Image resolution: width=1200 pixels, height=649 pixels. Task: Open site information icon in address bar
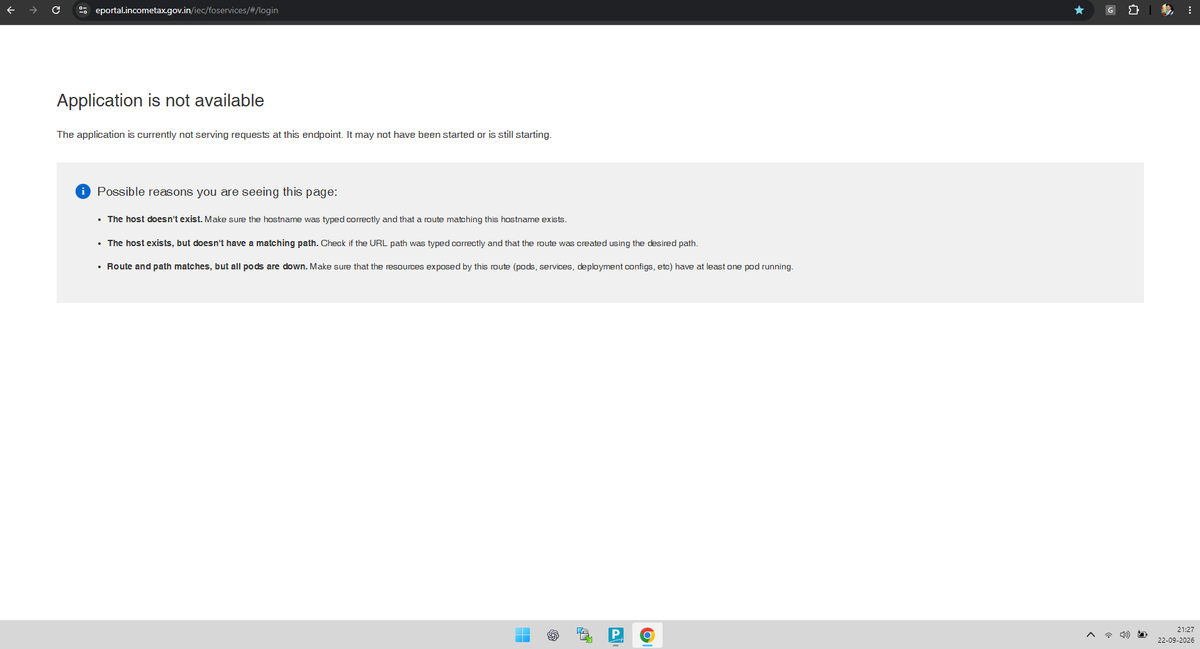(83, 9)
